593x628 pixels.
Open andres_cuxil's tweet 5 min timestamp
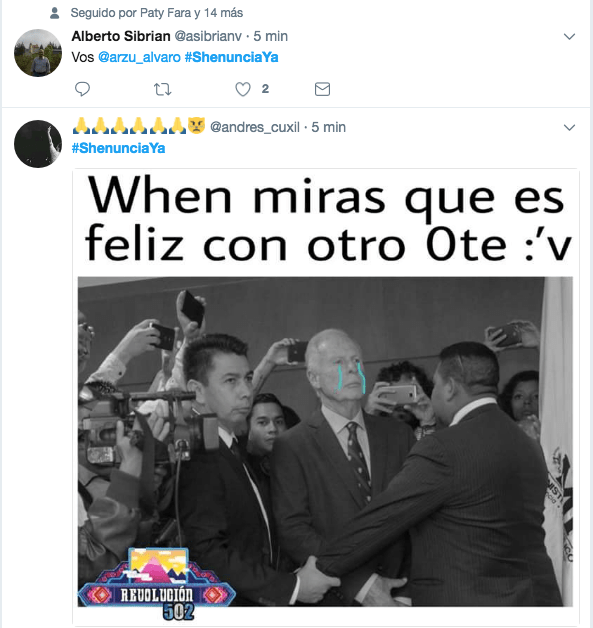[329, 127]
